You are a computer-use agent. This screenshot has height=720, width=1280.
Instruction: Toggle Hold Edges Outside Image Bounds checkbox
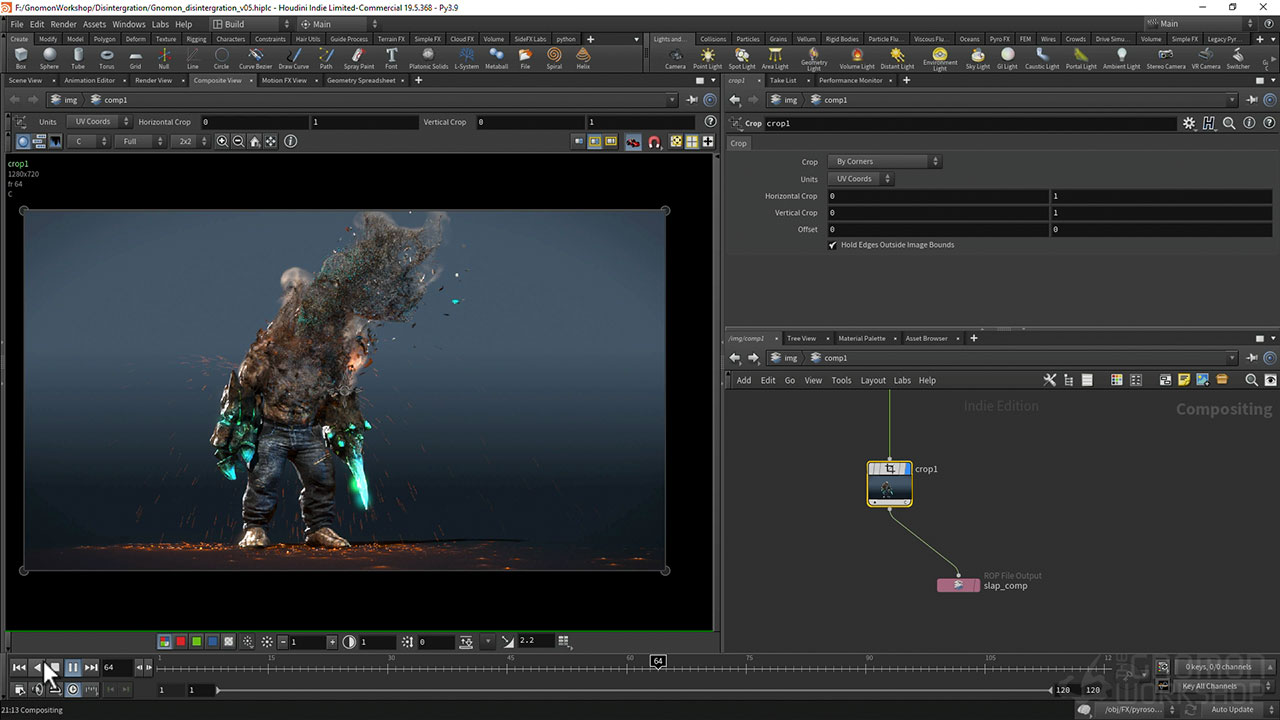[x=833, y=245]
